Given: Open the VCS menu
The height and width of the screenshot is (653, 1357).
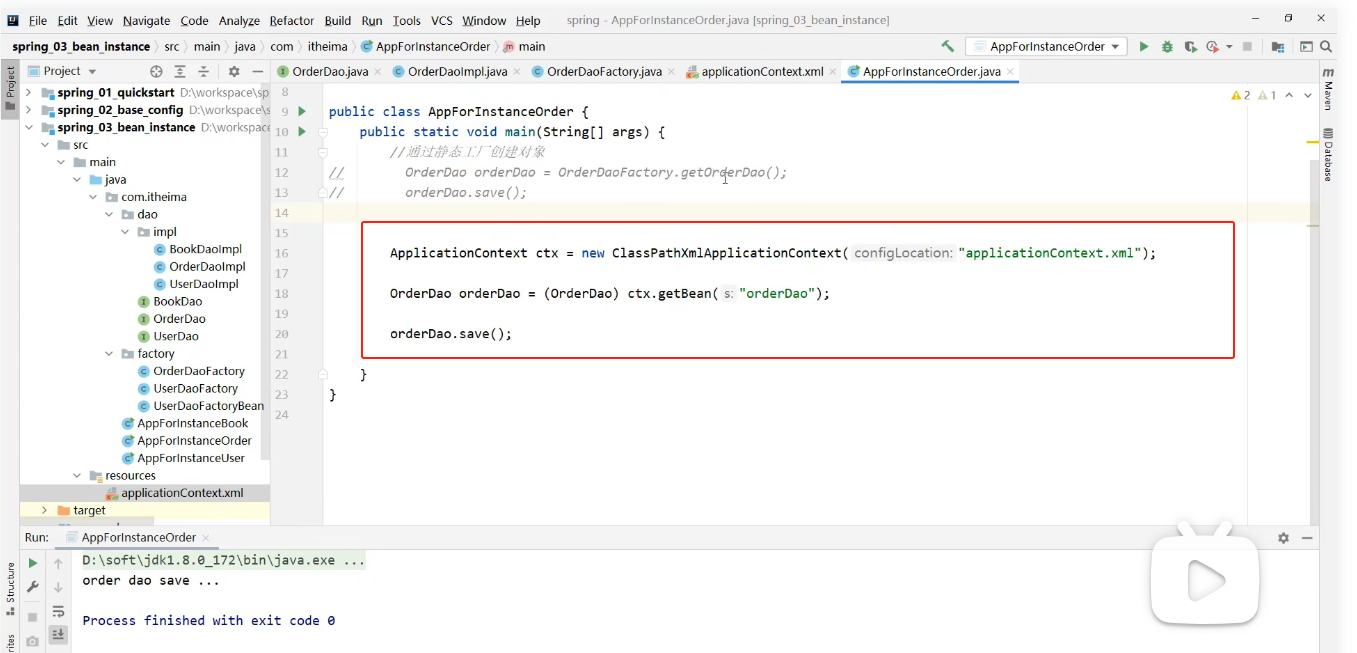Looking at the screenshot, I should 441,20.
